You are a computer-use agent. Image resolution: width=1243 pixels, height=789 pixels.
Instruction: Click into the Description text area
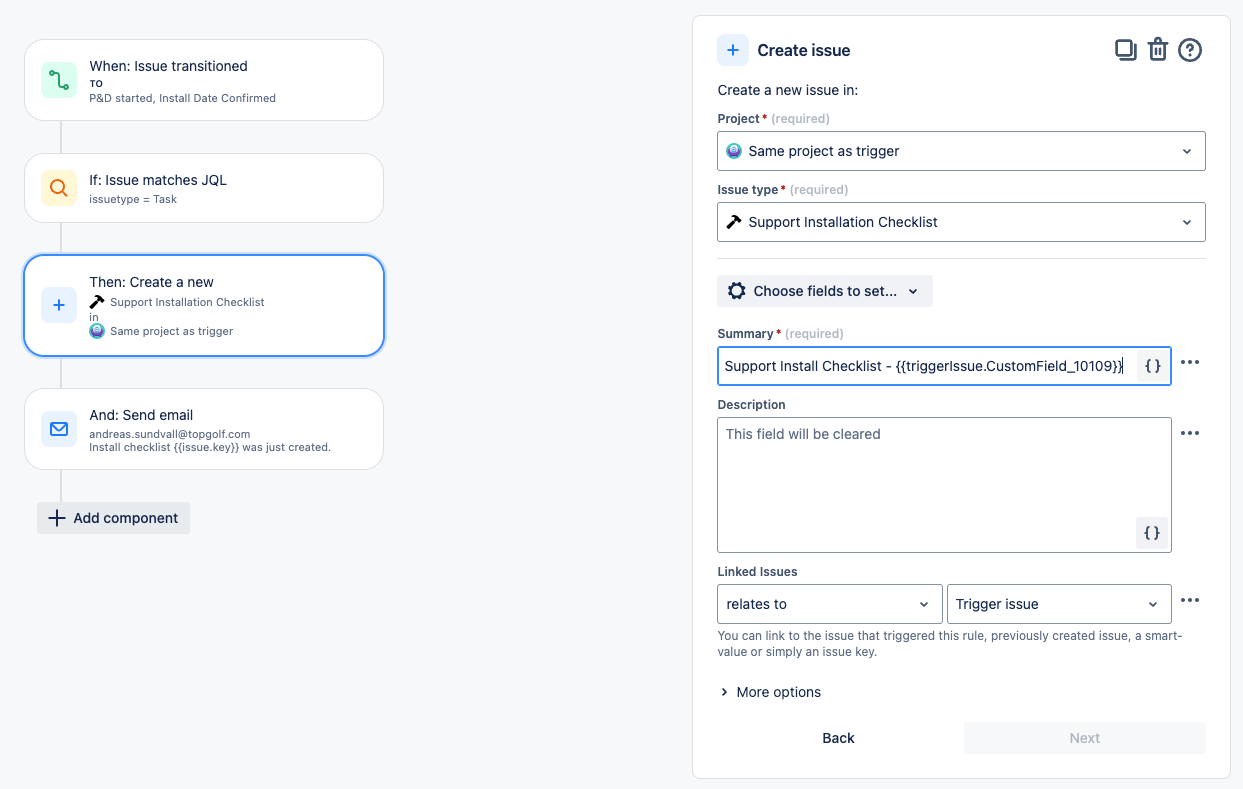[x=944, y=485]
